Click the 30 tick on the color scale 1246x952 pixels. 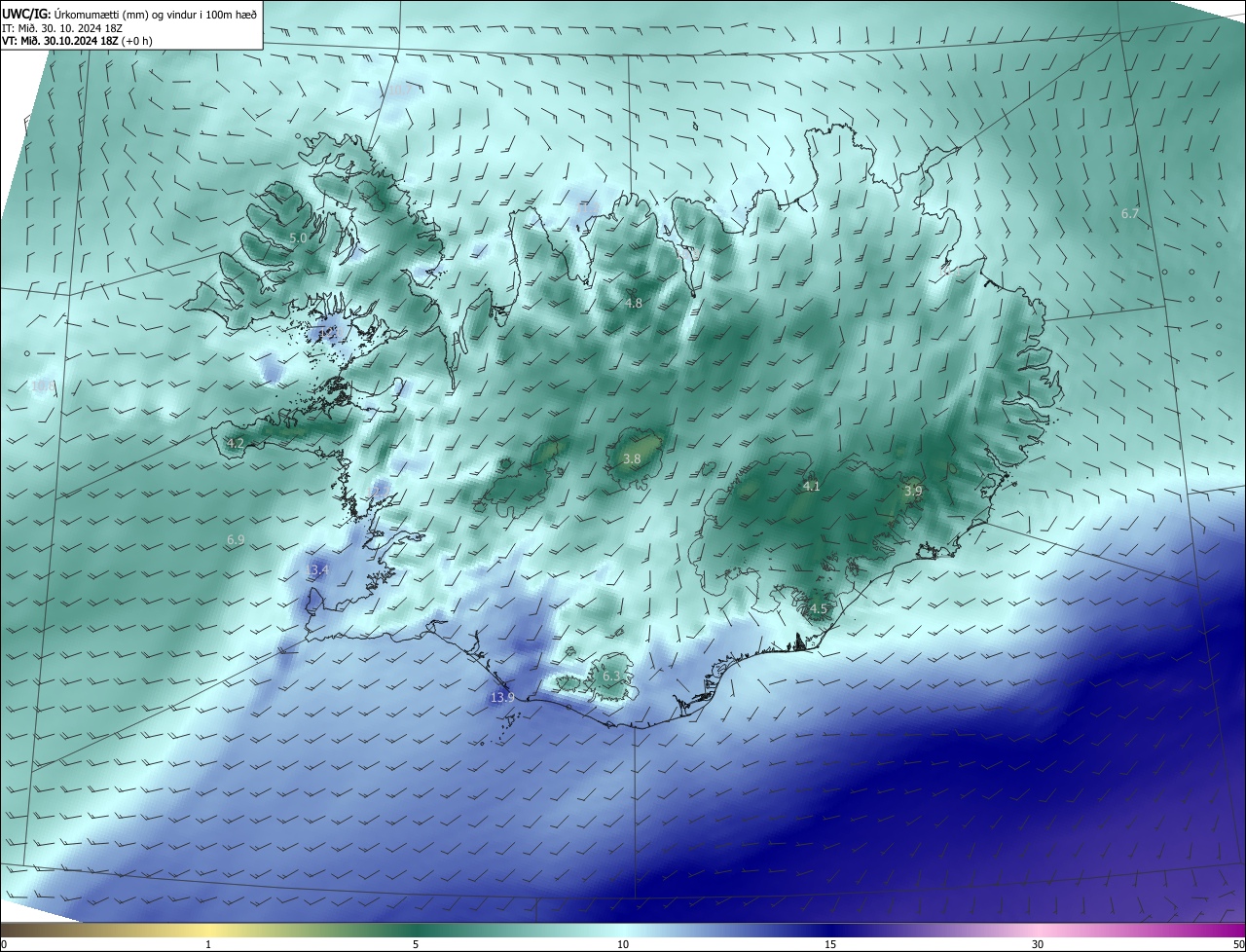[x=1038, y=944]
